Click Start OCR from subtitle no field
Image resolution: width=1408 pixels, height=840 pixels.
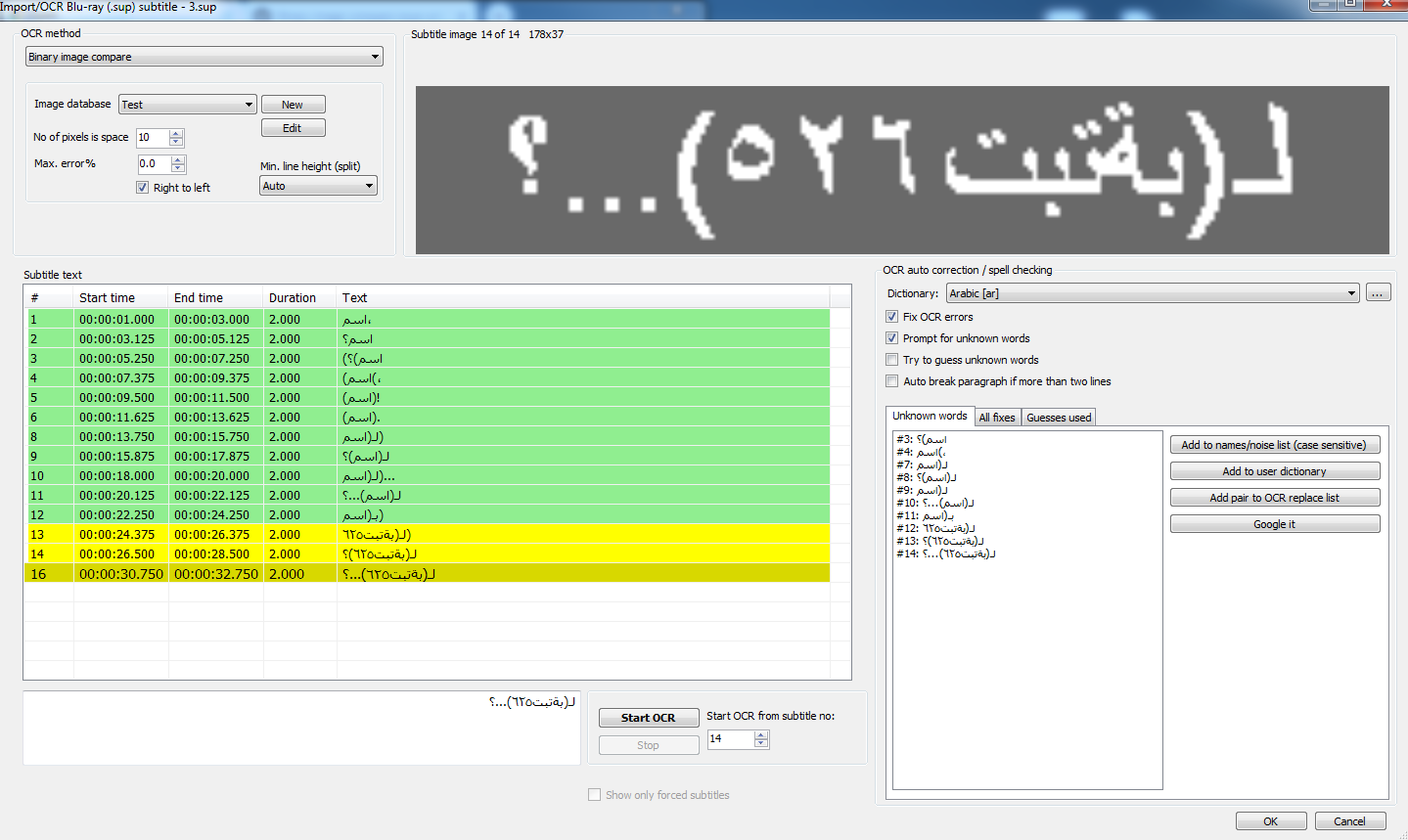click(x=731, y=739)
